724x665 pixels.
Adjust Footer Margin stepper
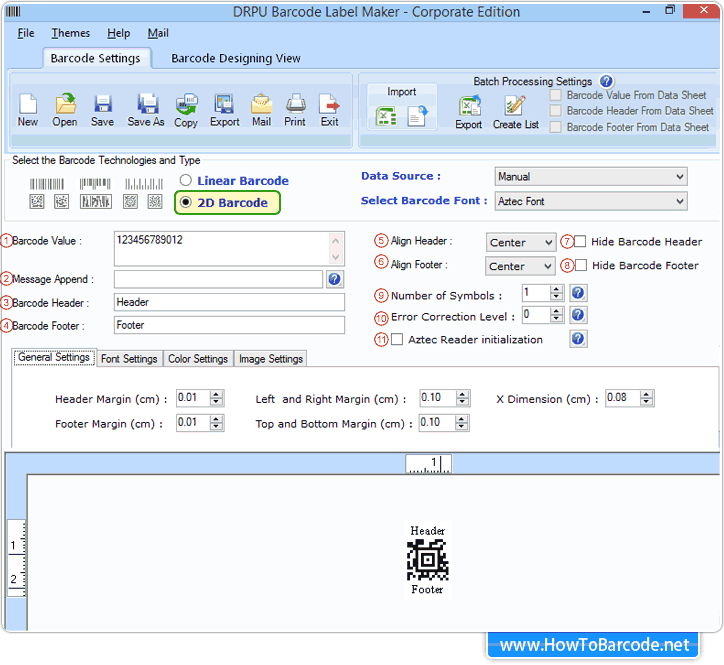point(216,423)
